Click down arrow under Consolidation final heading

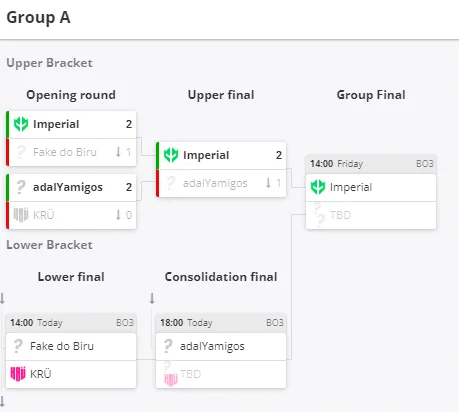pyautogui.click(x=152, y=298)
